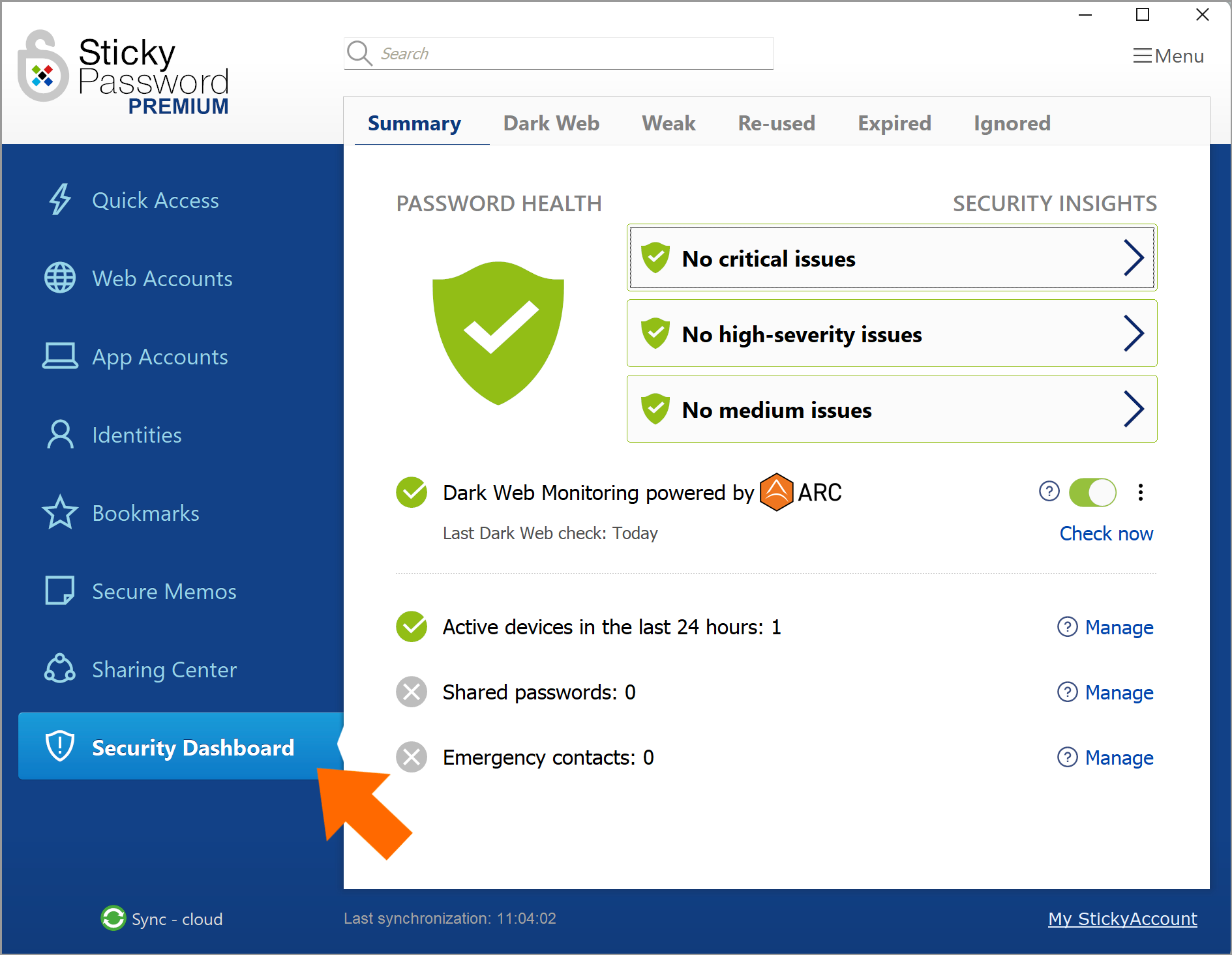Expand No high-severity issues chevron

click(x=1134, y=334)
